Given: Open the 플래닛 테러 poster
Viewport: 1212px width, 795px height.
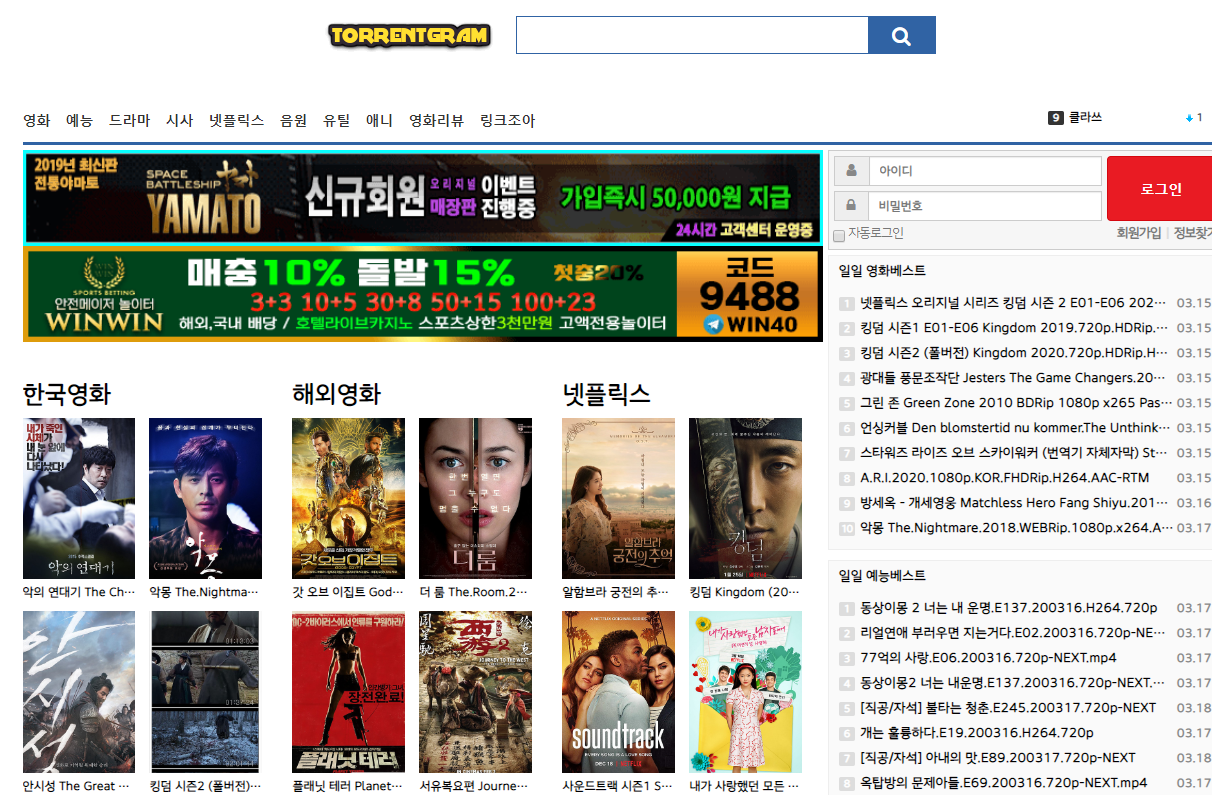Looking at the screenshot, I should pos(349,692).
